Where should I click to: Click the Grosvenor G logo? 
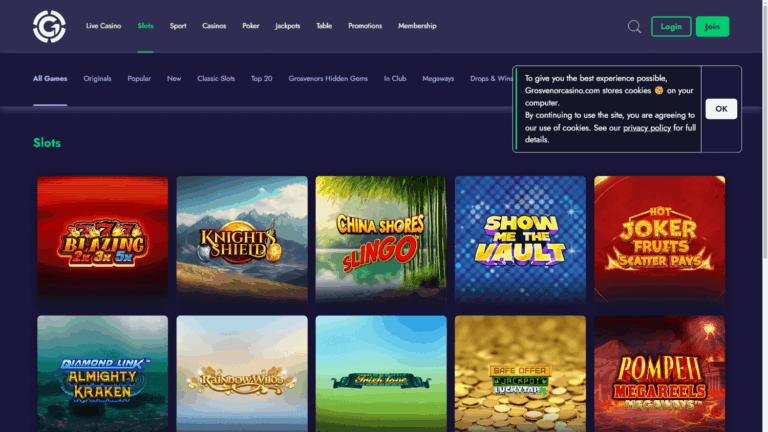coord(49,26)
